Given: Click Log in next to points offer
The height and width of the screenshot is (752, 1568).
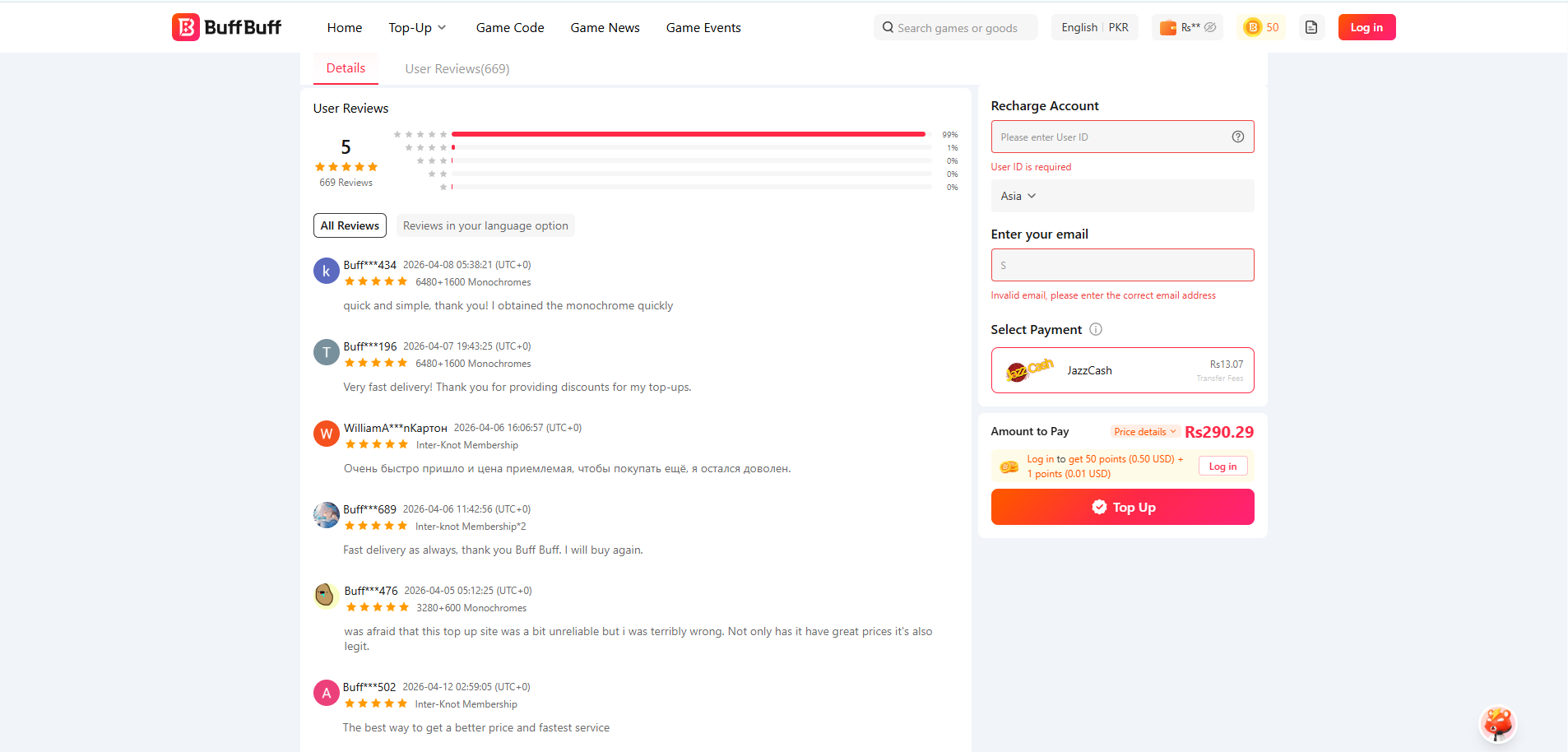Looking at the screenshot, I should 1222,466.
